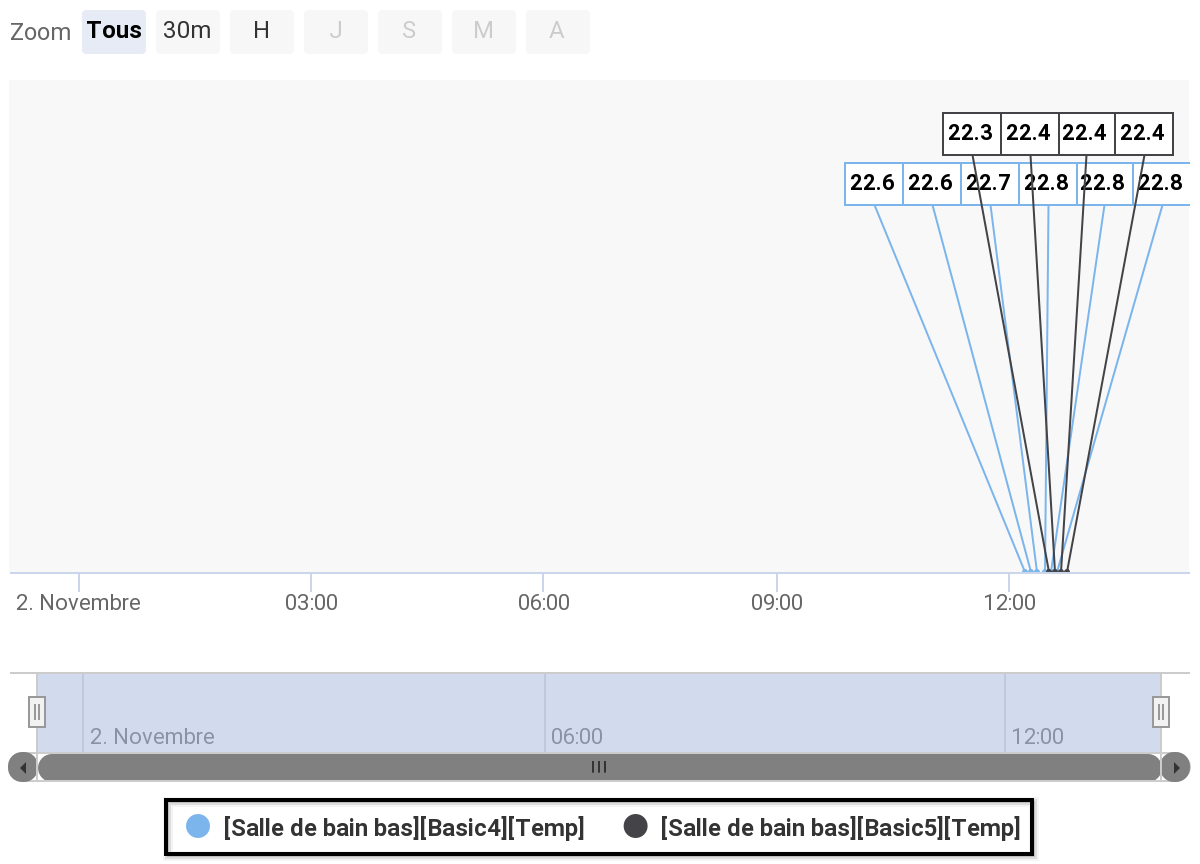This screenshot has width=1200, height=864.
Task: Click the black 22.3 data label
Action: click(x=971, y=133)
